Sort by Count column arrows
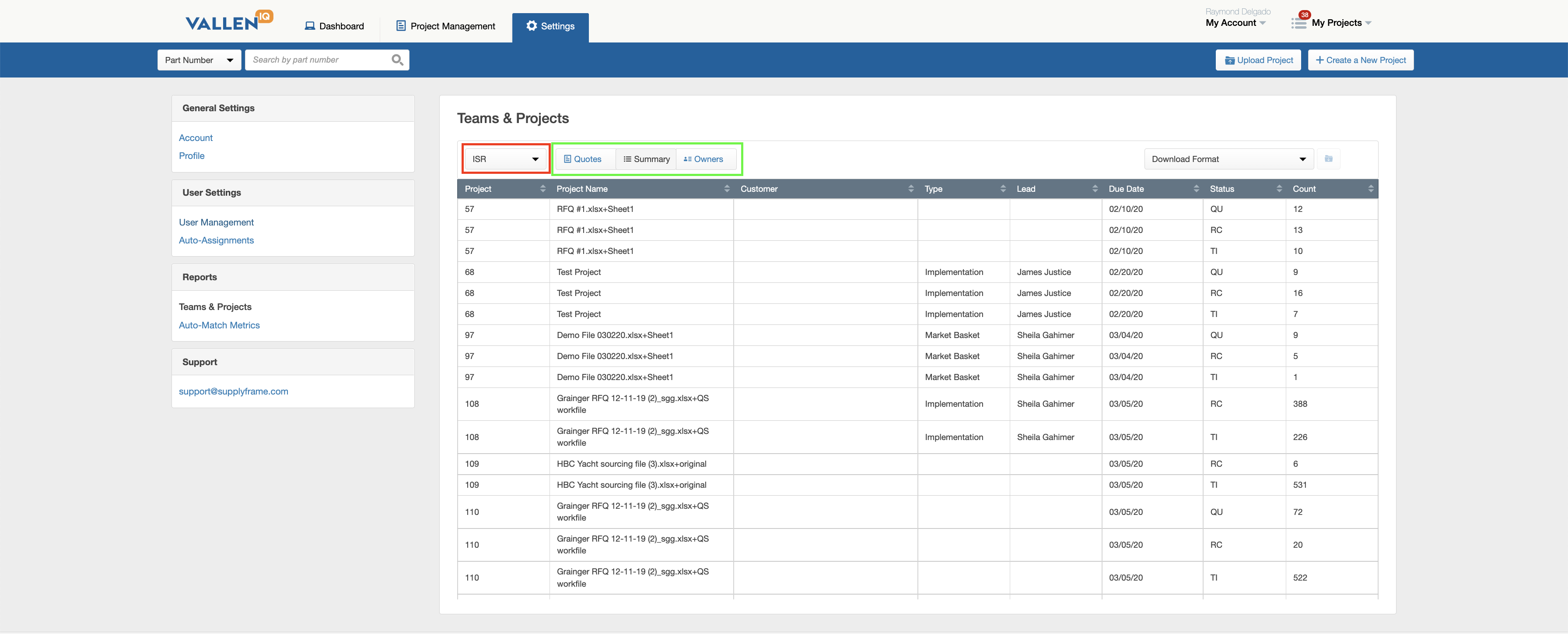The width and height of the screenshot is (1568, 634). point(1370,189)
